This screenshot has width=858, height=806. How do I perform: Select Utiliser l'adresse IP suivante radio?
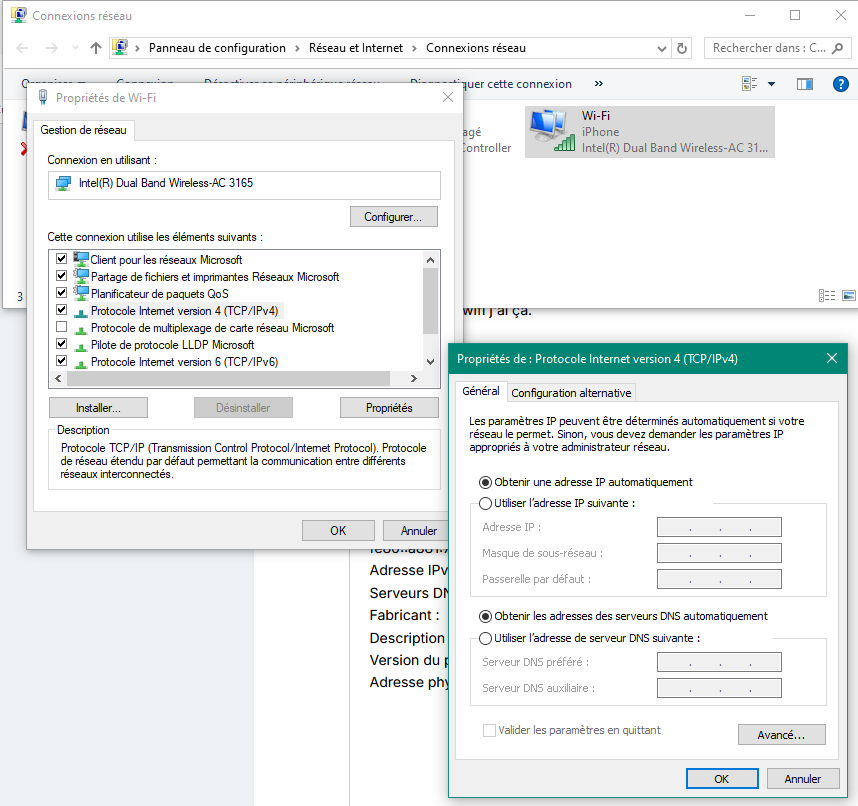(x=485, y=503)
